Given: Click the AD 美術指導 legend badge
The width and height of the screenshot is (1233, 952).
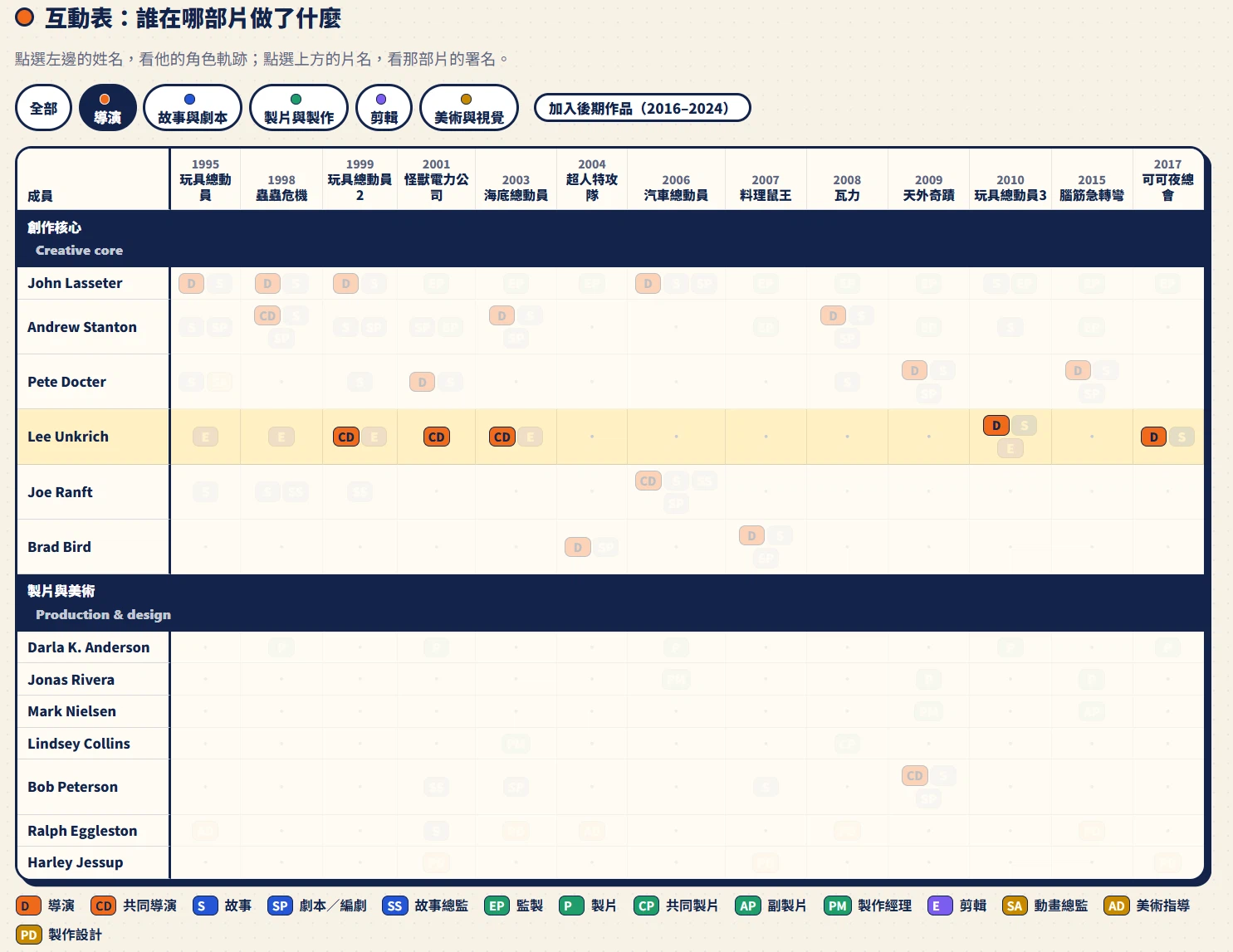Looking at the screenshot, I should [x=1117, y=906].
